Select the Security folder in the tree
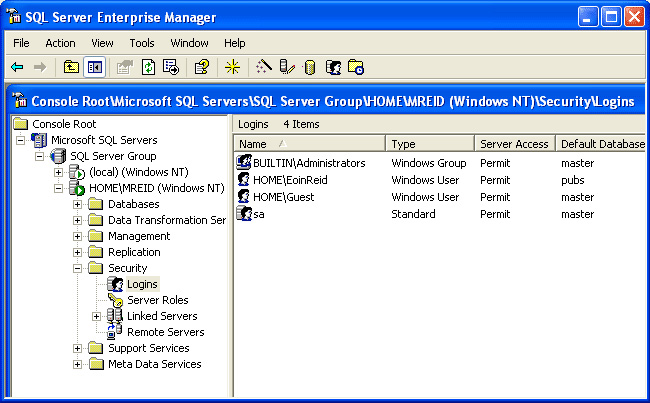Screen dimensions: 650x403 tap(128, 268)
